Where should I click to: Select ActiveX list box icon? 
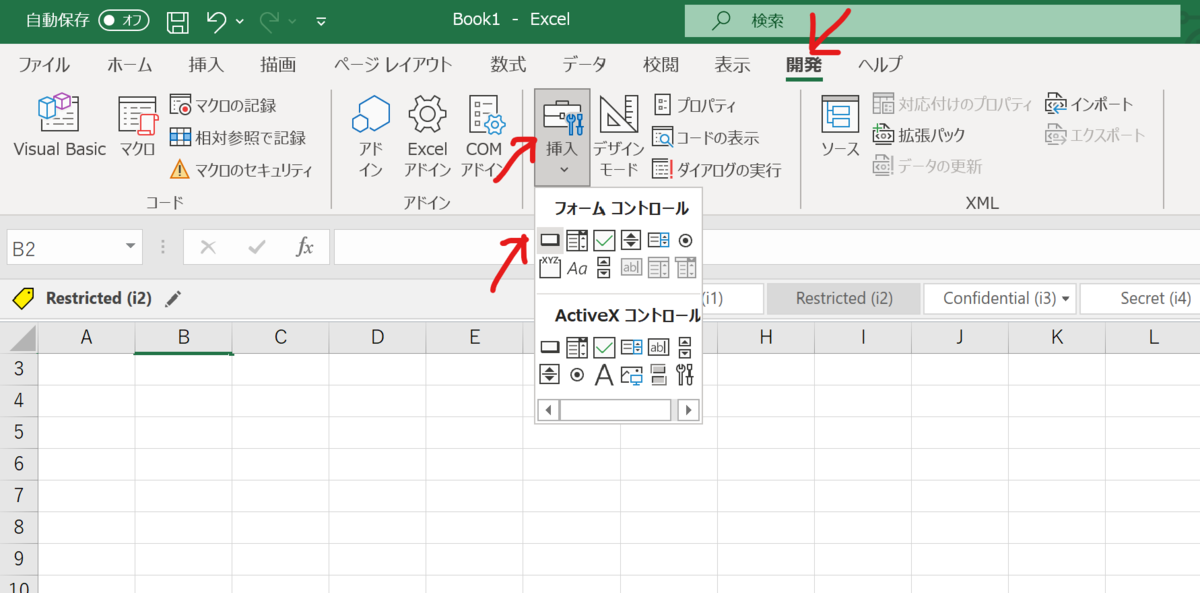coord(631,347)
